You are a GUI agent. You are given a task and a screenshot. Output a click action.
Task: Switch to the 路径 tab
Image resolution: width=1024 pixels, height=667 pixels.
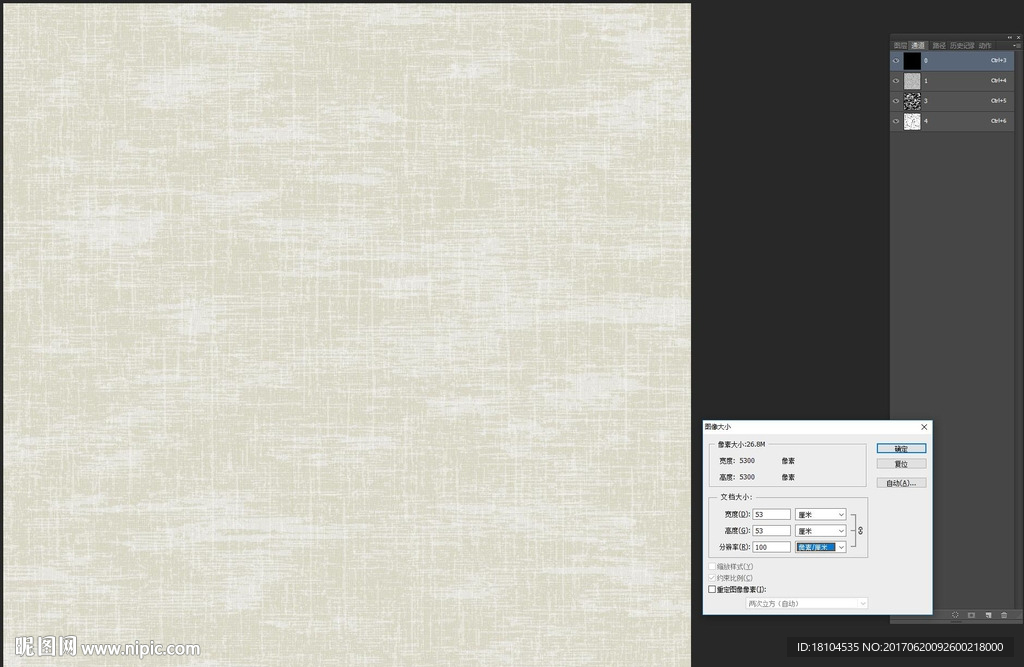click(938, 46)
